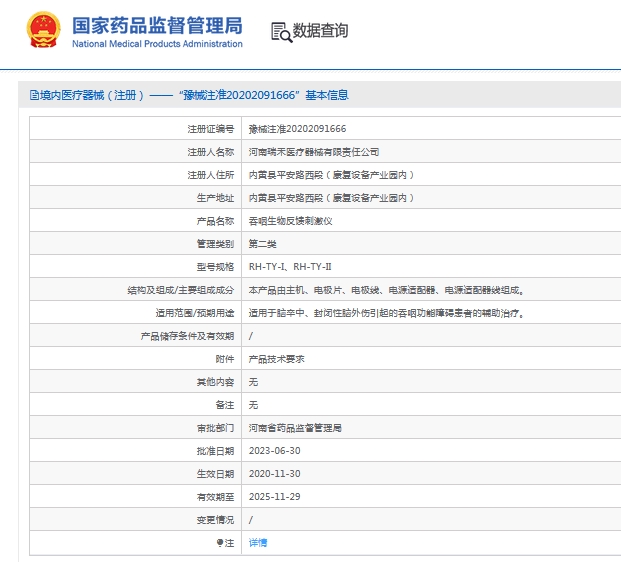
Task: Click the 有效期至 label
Action: point(215,497)
